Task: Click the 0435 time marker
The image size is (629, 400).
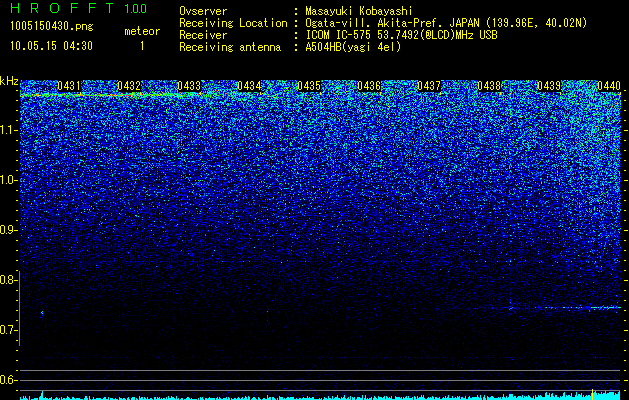Action: click(x=309, y=86)
